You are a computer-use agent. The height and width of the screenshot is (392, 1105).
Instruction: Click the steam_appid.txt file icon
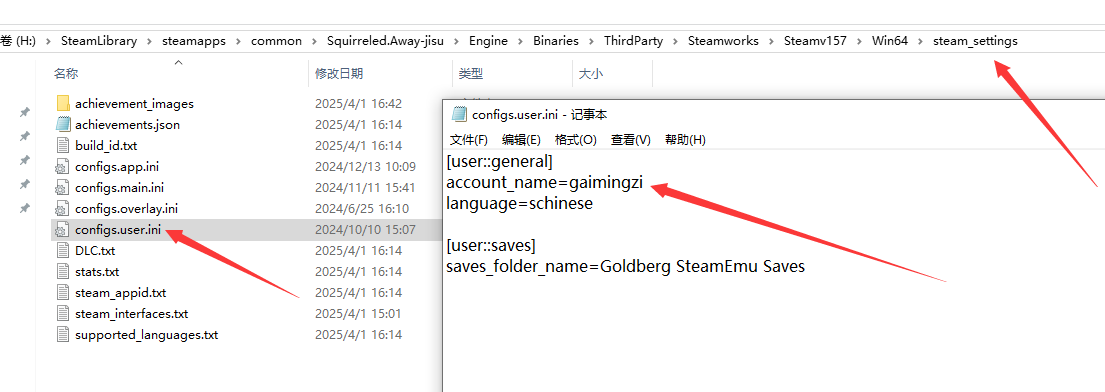(63, 293)
